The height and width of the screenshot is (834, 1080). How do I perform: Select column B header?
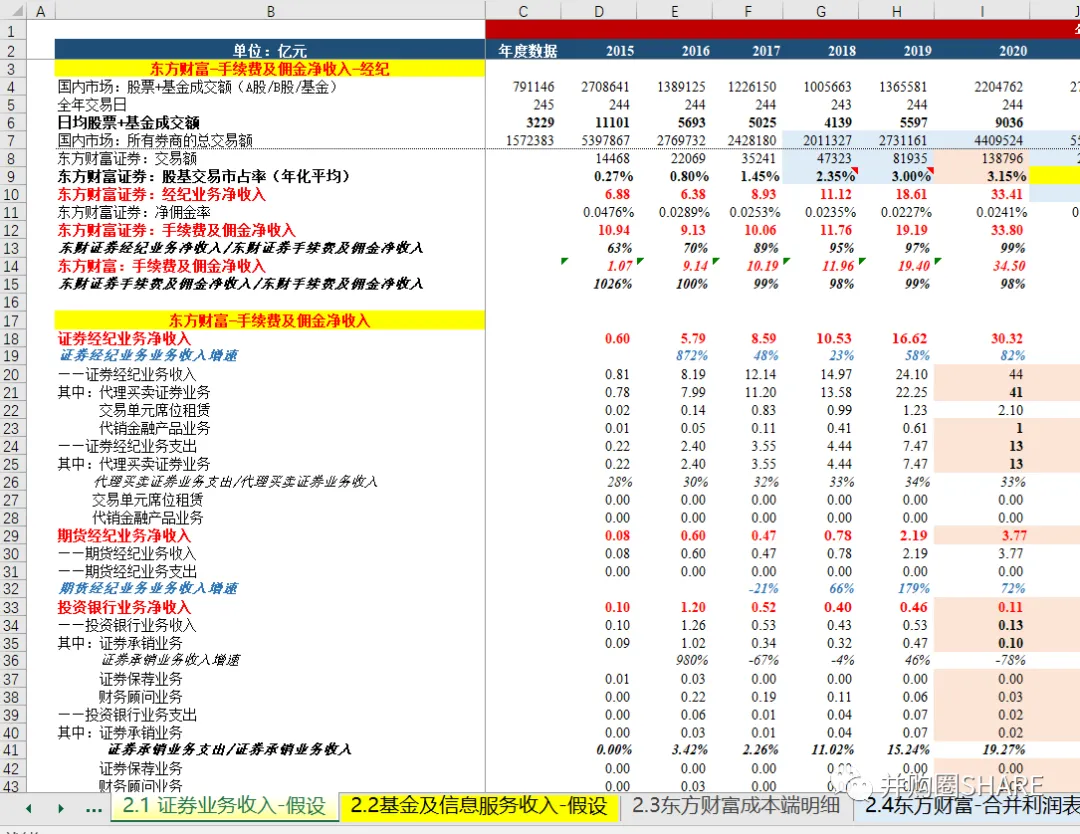(270, 11)
